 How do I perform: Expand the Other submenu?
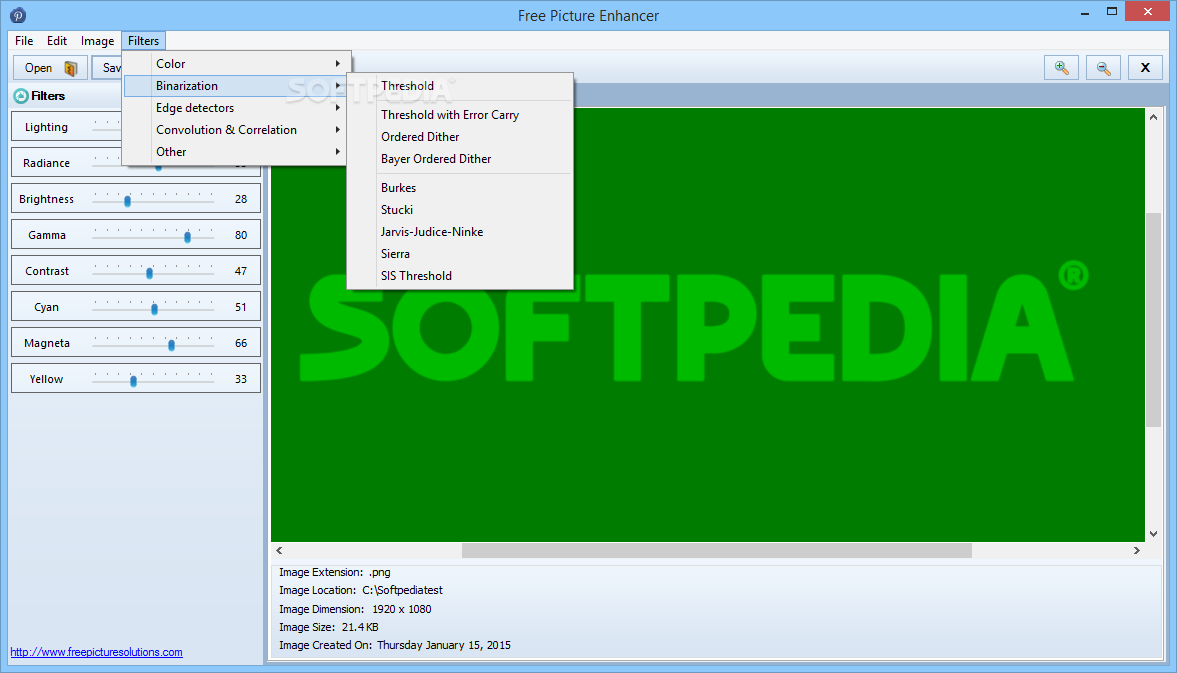pyautogui.click(x=234, y=152)
